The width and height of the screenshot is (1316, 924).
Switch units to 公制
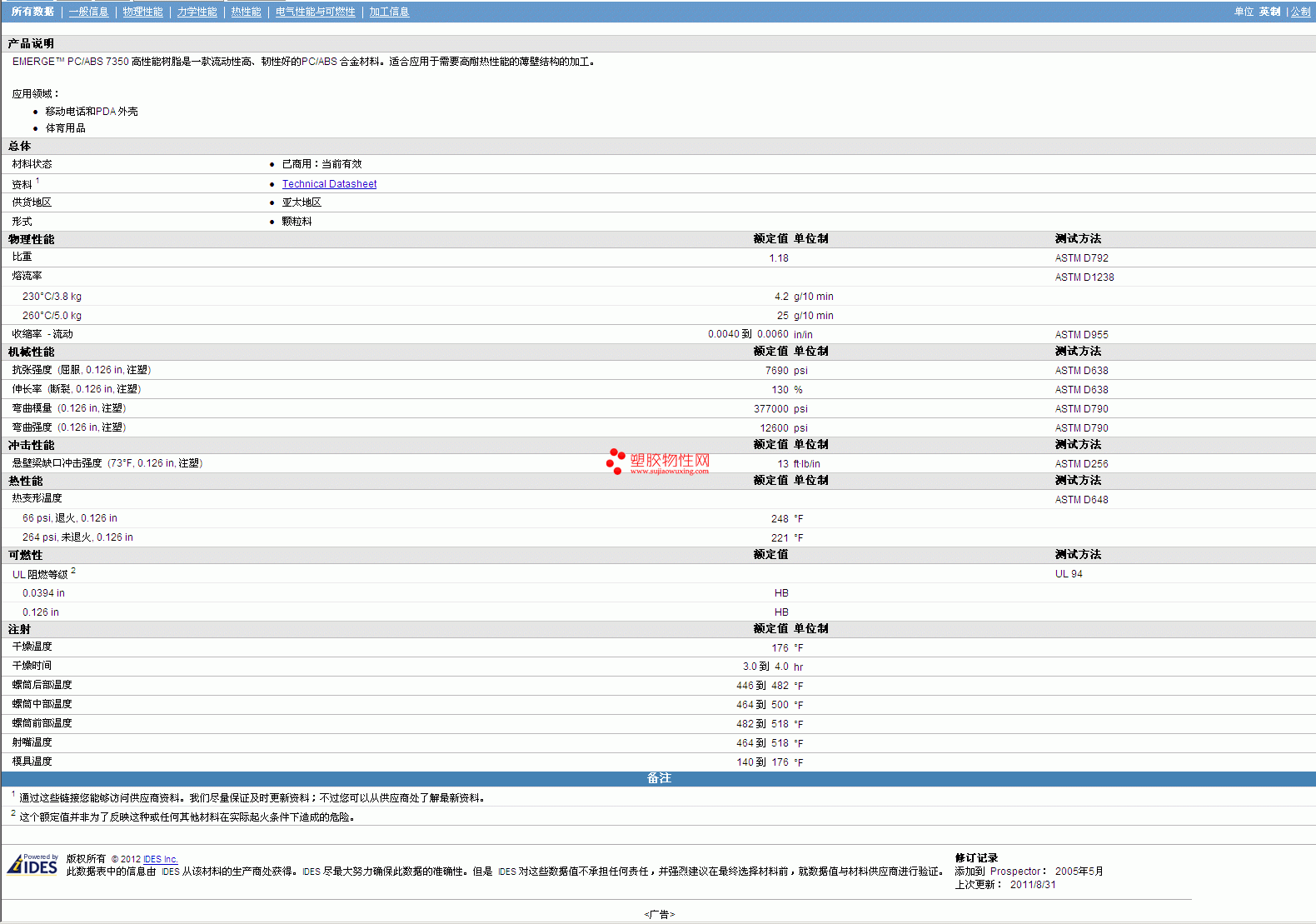(1300, 12)
